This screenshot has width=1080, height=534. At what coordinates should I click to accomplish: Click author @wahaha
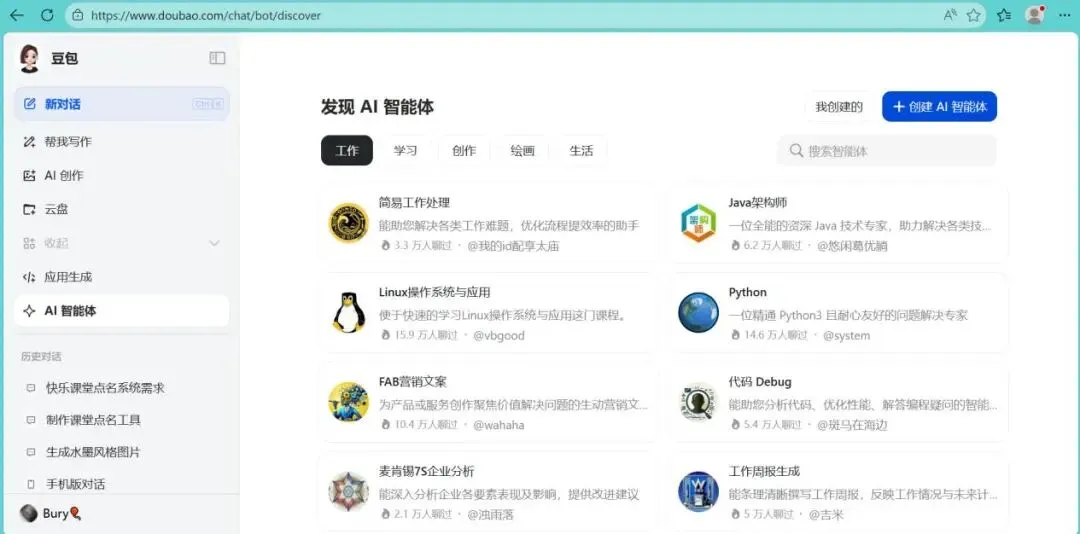click(499, 425)
